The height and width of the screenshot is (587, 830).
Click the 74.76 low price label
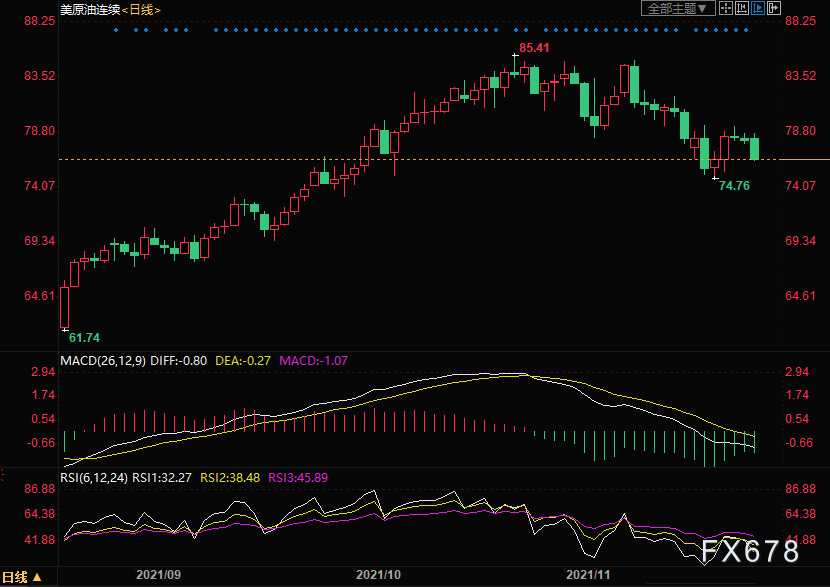(734, 186)
